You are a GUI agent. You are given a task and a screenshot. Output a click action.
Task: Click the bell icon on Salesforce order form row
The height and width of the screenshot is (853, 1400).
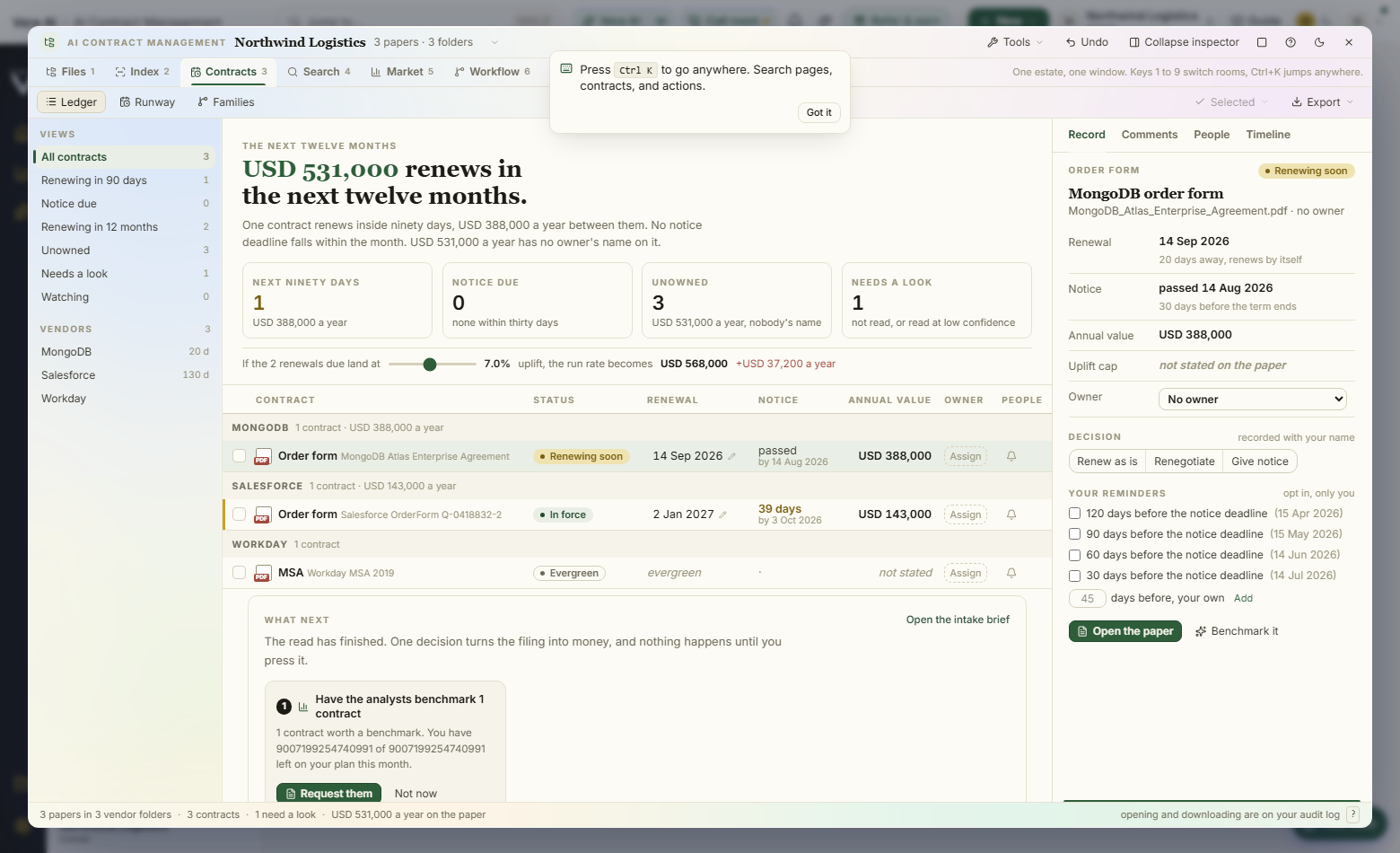pyautogui.click(x=1011, y=514)
